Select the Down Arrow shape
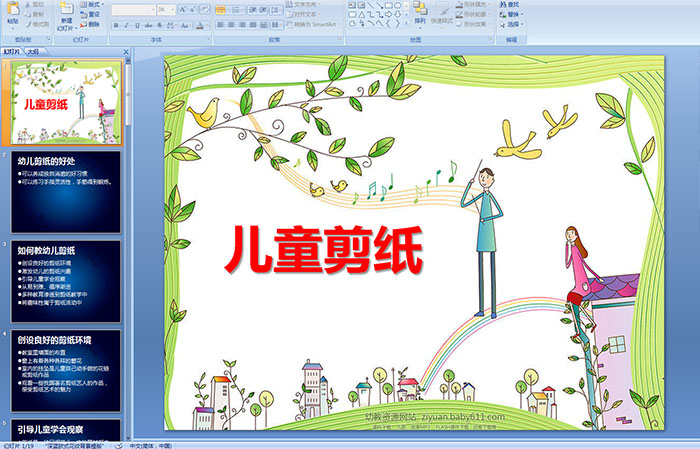Viewport: 700px width, 449px height. point(397,15)
